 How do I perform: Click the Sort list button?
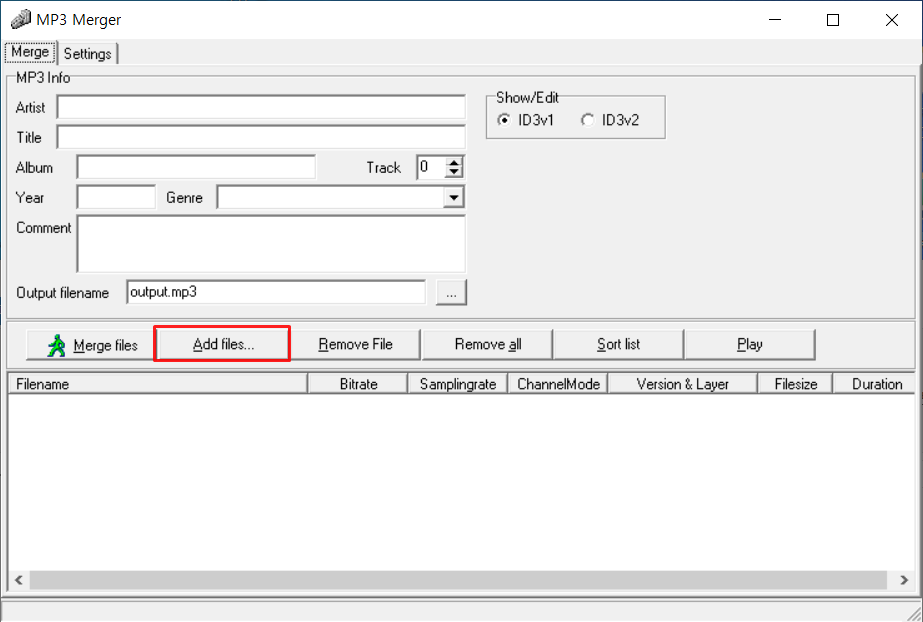coord(618,344)
